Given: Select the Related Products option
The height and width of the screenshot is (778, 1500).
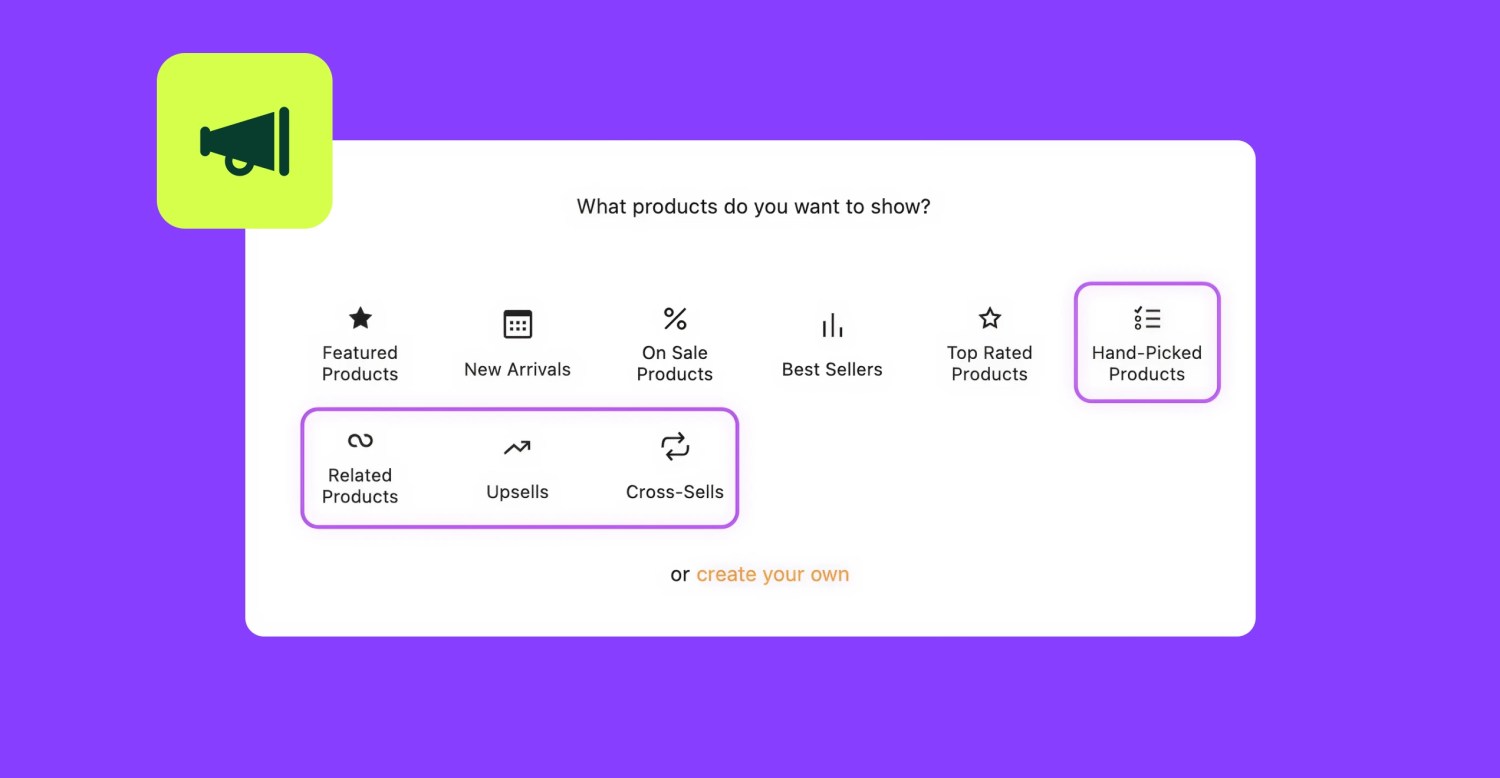Looking at the screenshot, I should 359,468.
